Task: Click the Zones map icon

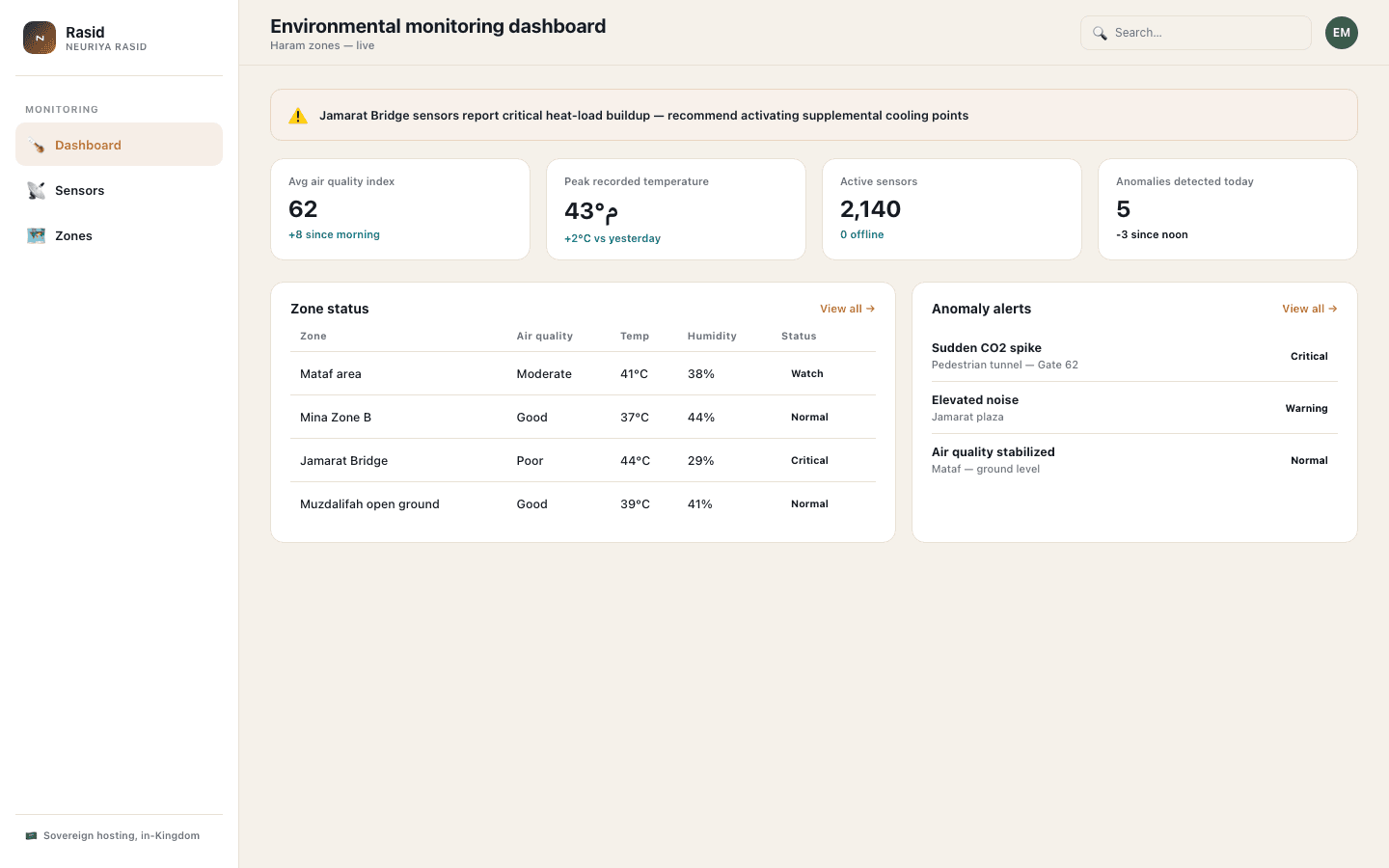Action: pos(37,236)
